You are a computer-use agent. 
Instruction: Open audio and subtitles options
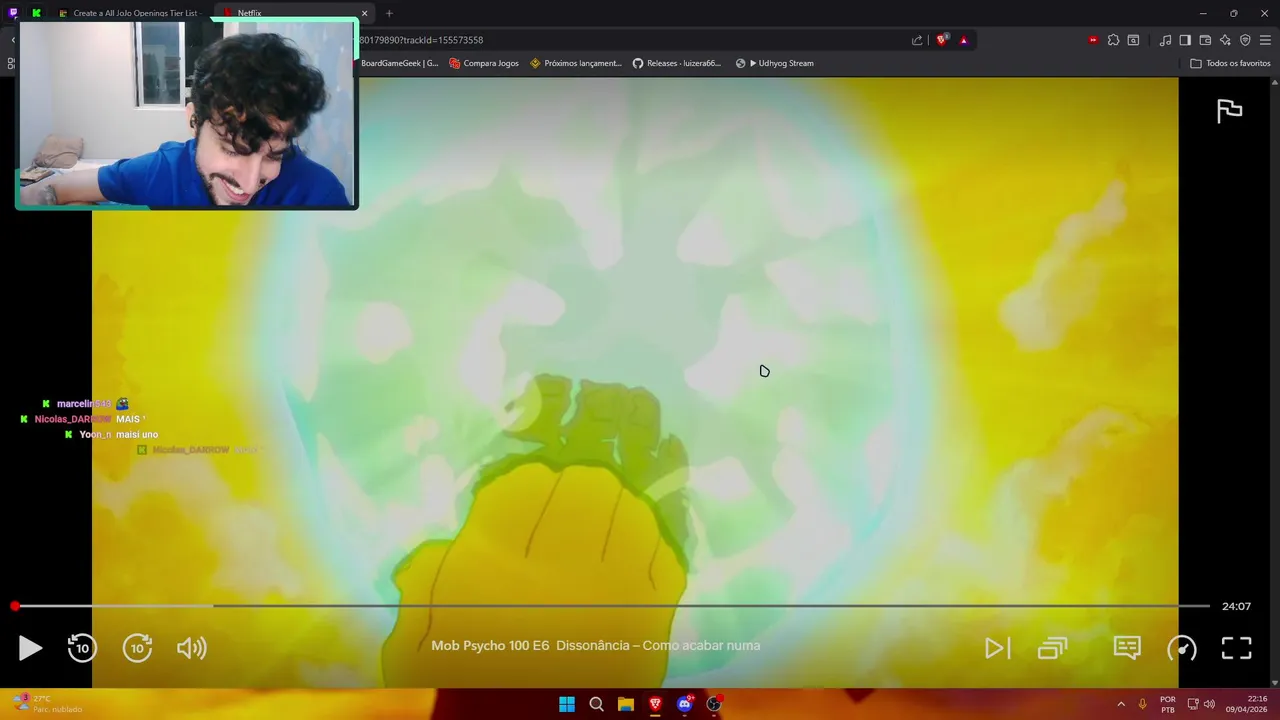1127,648
